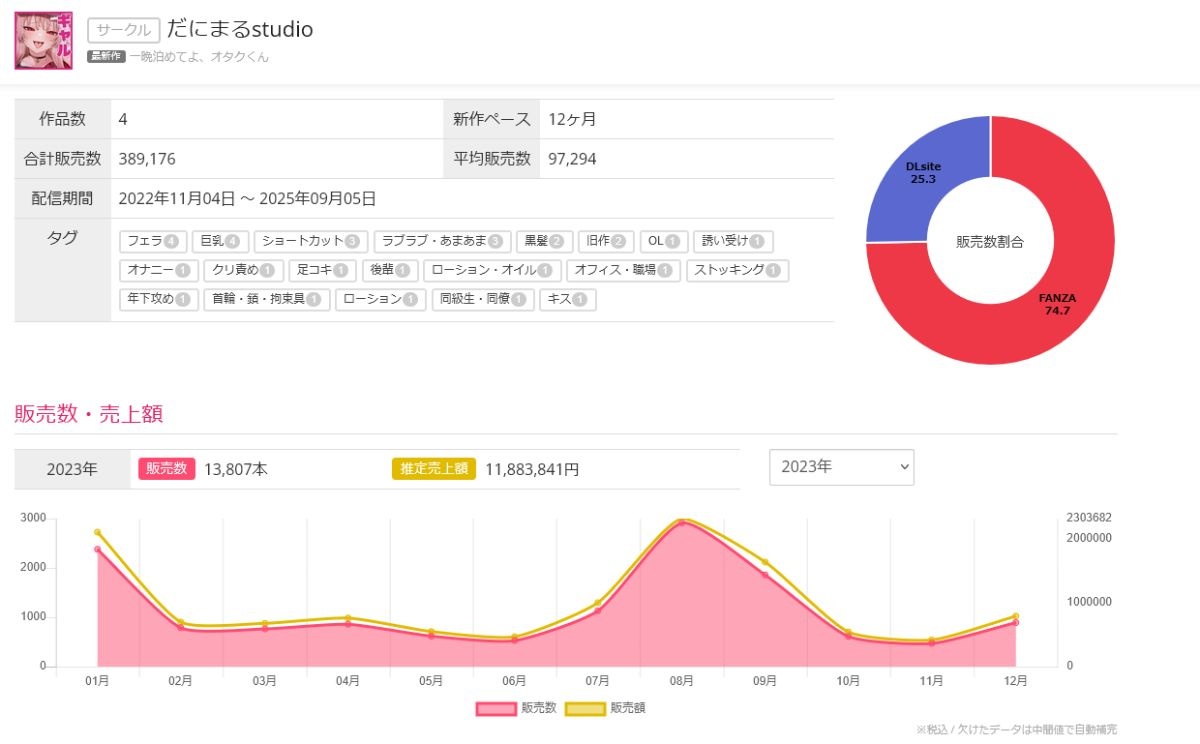
Task: Open the latest work title link
Action: pos(199,57)
